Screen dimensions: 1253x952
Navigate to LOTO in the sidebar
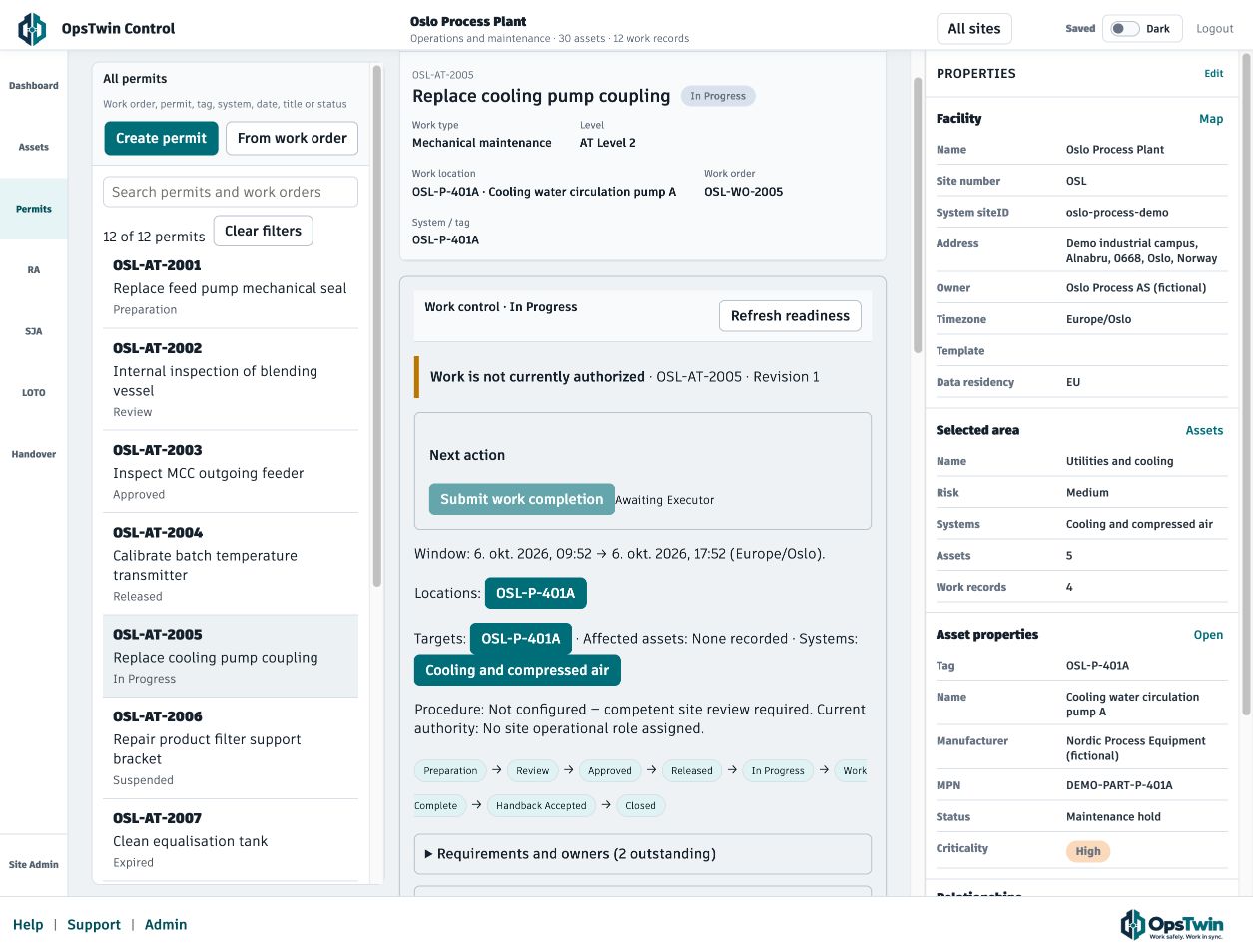34,393
